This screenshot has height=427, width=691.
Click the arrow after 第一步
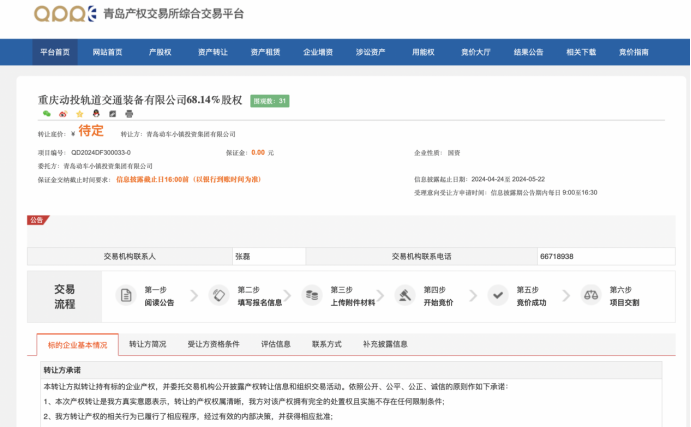click(194, 296)
